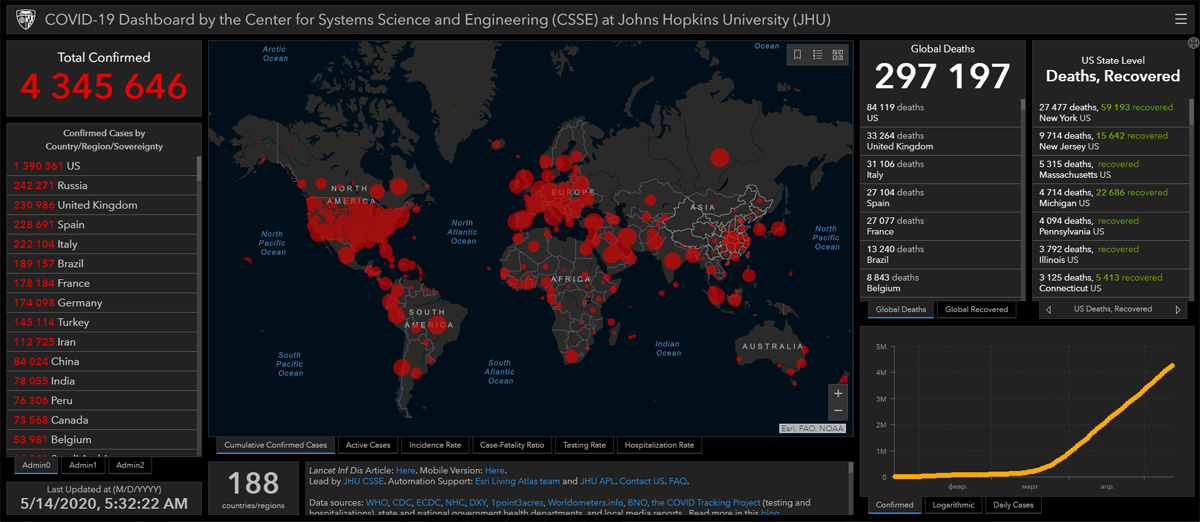Open the Testing Rate tab
Image resolution: width=1200 pixels, height=522 pixels.
coord(584,445)
